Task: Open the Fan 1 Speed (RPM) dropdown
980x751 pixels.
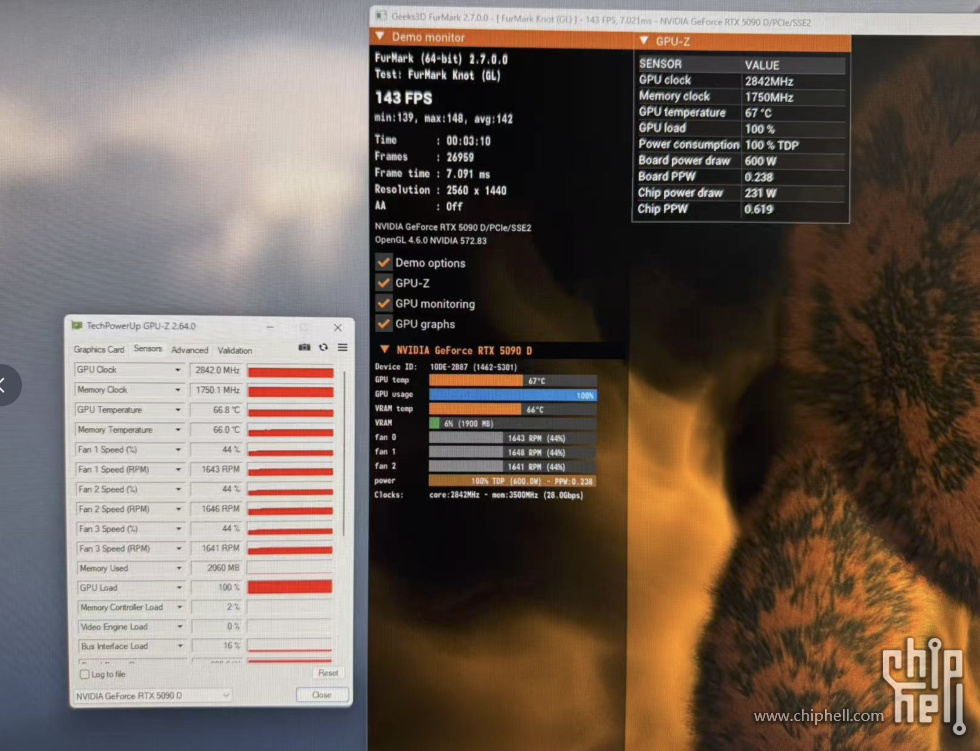Action: coord(178,469)
